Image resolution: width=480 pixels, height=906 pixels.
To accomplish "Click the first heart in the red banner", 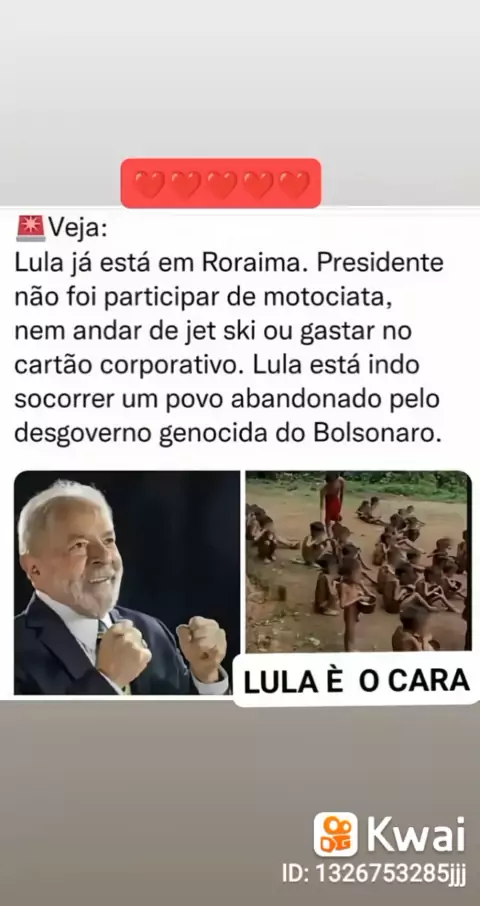I will [149, 184].
